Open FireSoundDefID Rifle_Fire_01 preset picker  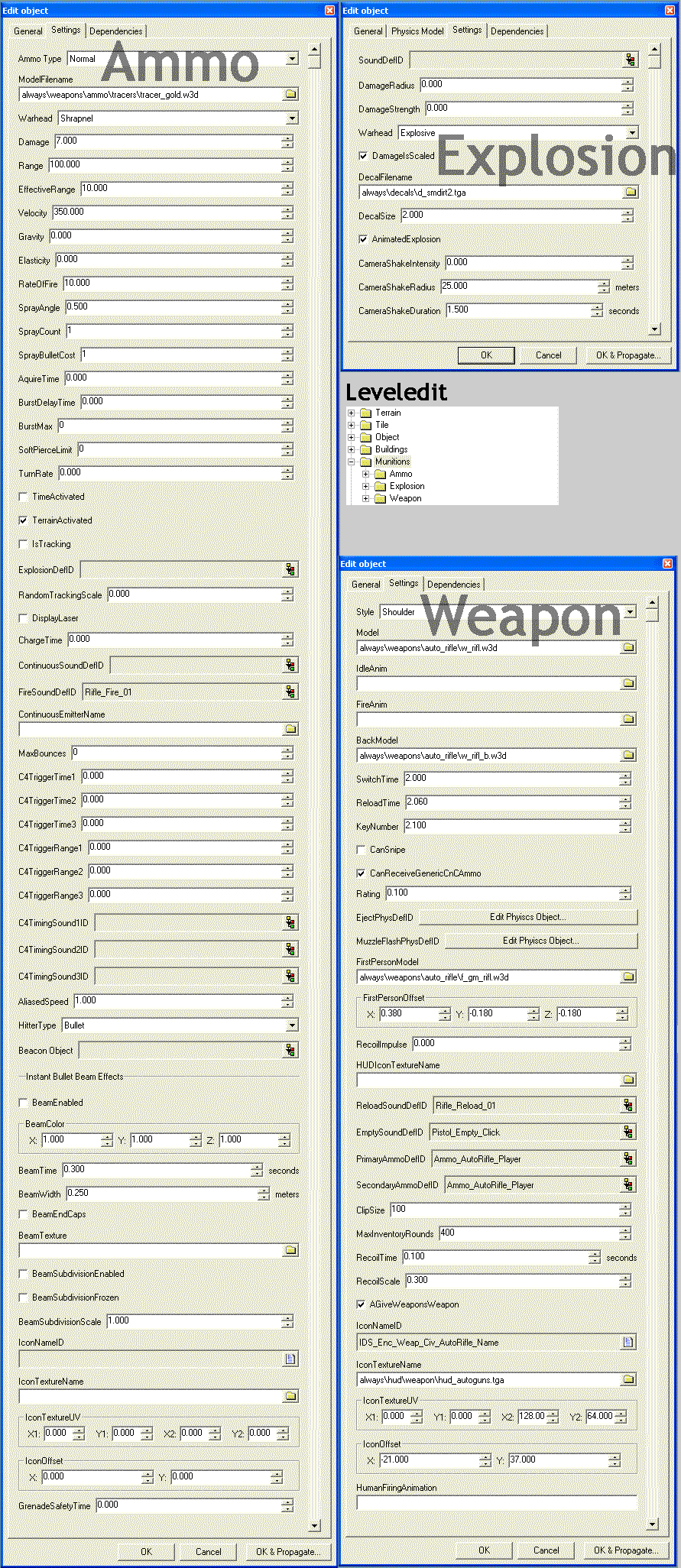pos(290,692)
